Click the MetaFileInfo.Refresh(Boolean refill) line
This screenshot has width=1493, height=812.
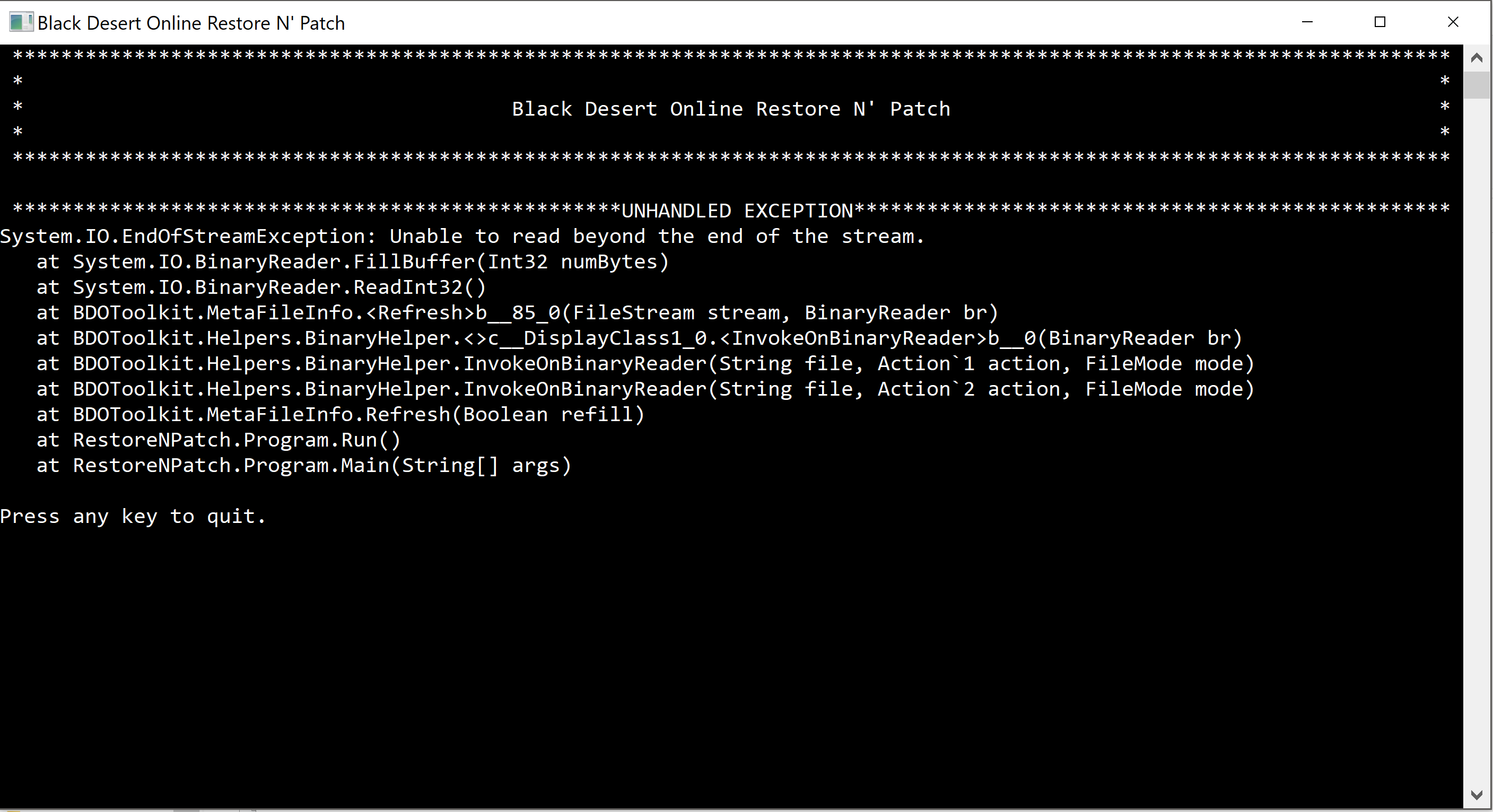pyautogui.click(x=359, y=415)
